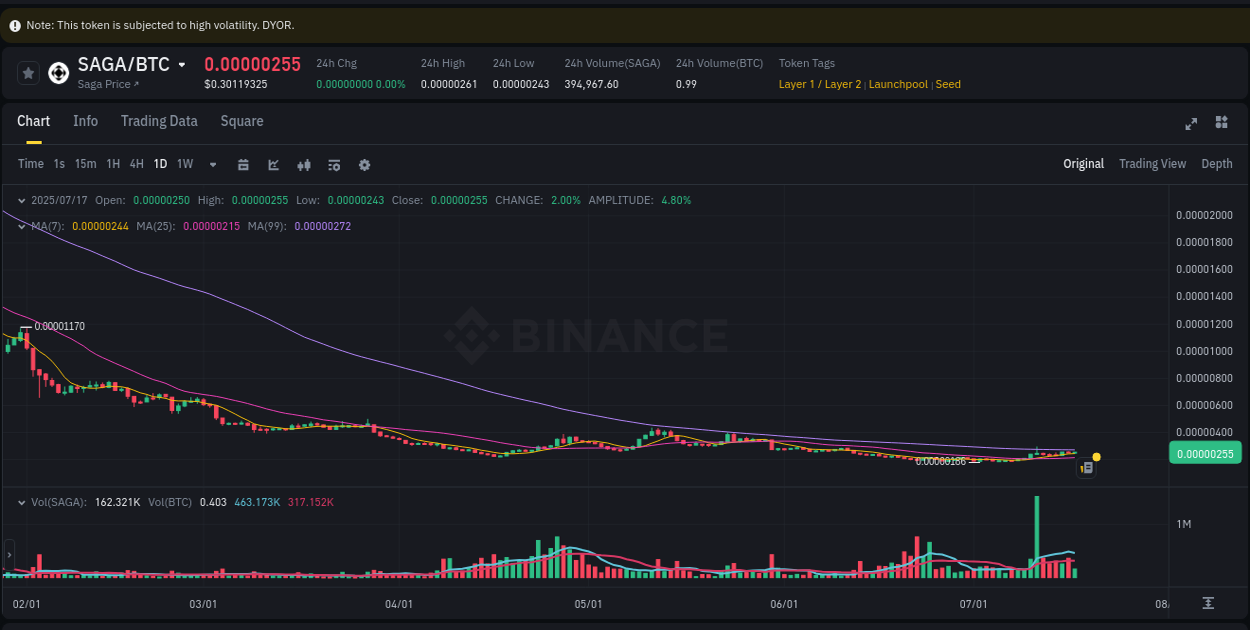Viewport: 1250px width, 630px height.
Task: Open the compare/overlay candles icon
Action: tap(304, 164)
